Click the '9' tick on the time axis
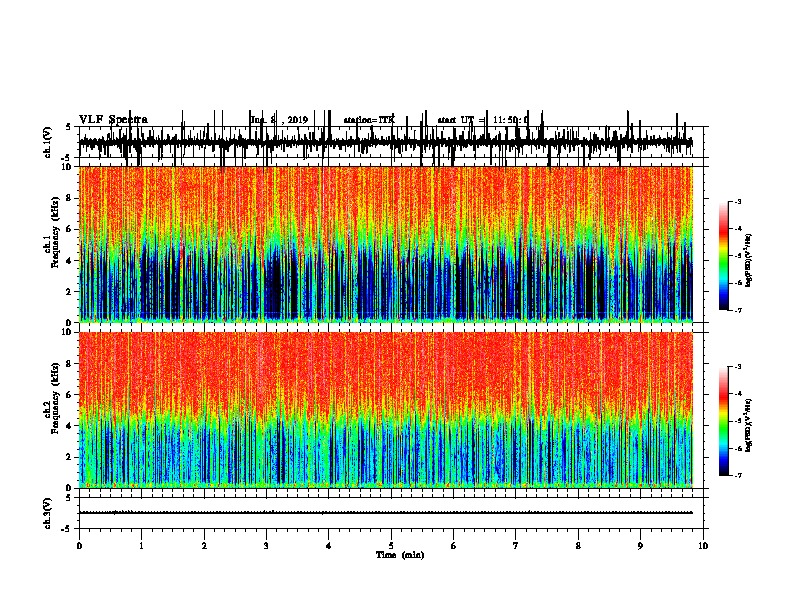This screenshot has width=792, height=612. 640,546
